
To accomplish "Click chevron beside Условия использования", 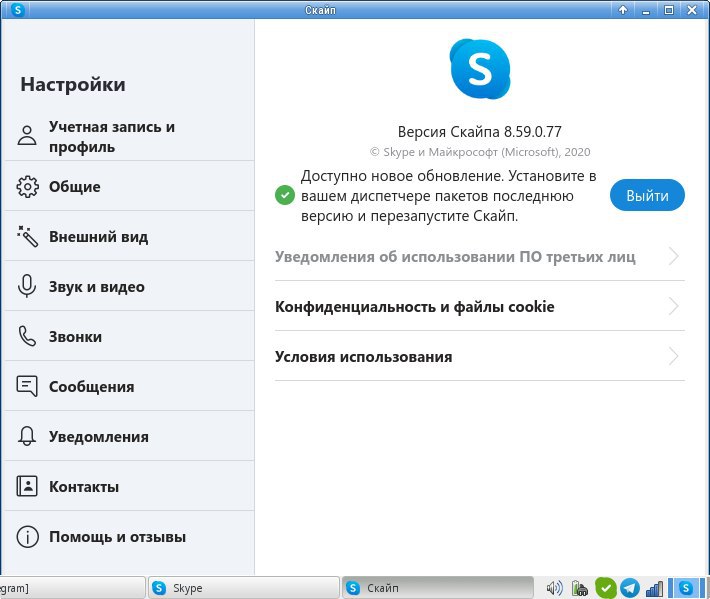I will point(674,356).
